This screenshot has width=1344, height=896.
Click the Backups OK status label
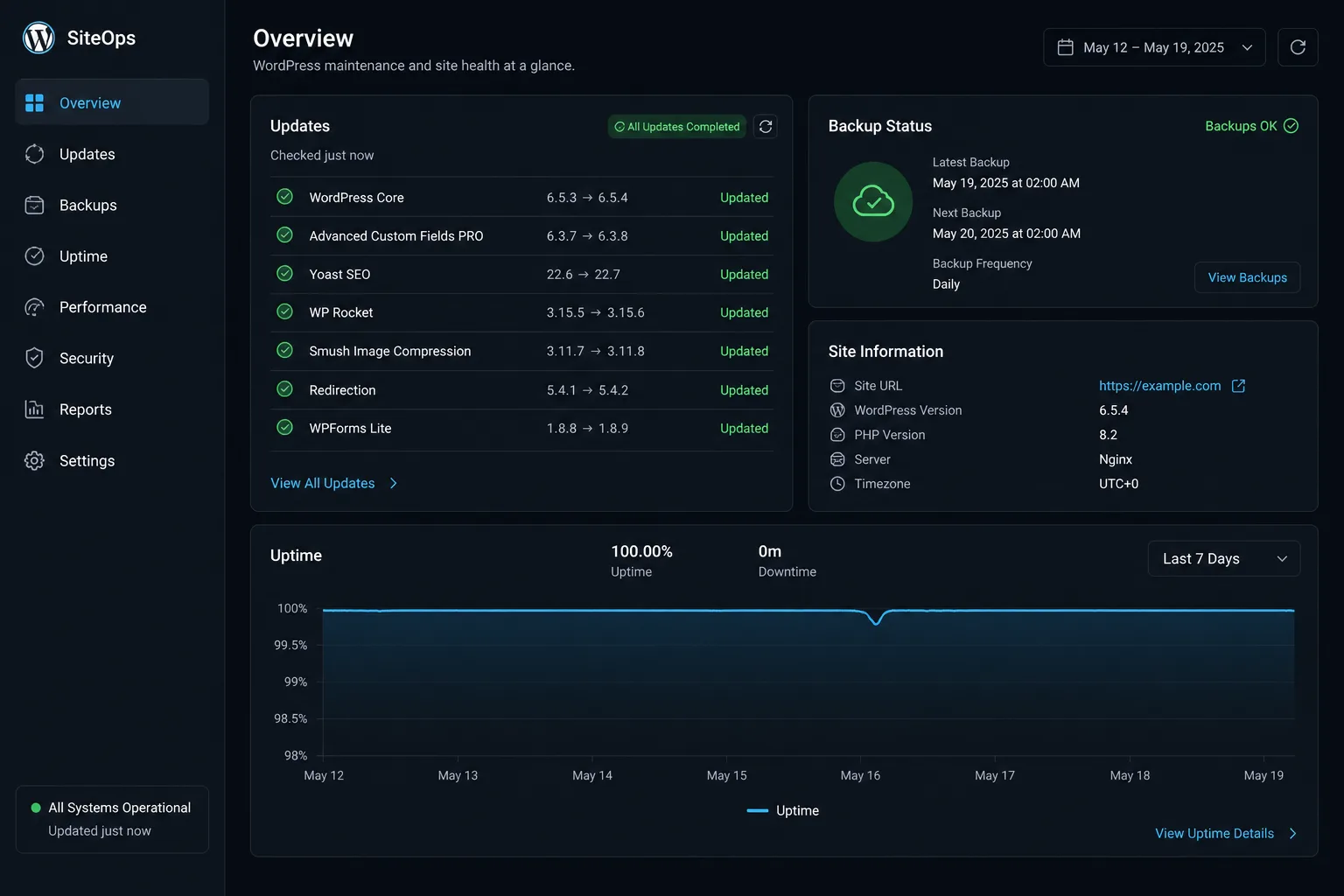[1241, 126]
